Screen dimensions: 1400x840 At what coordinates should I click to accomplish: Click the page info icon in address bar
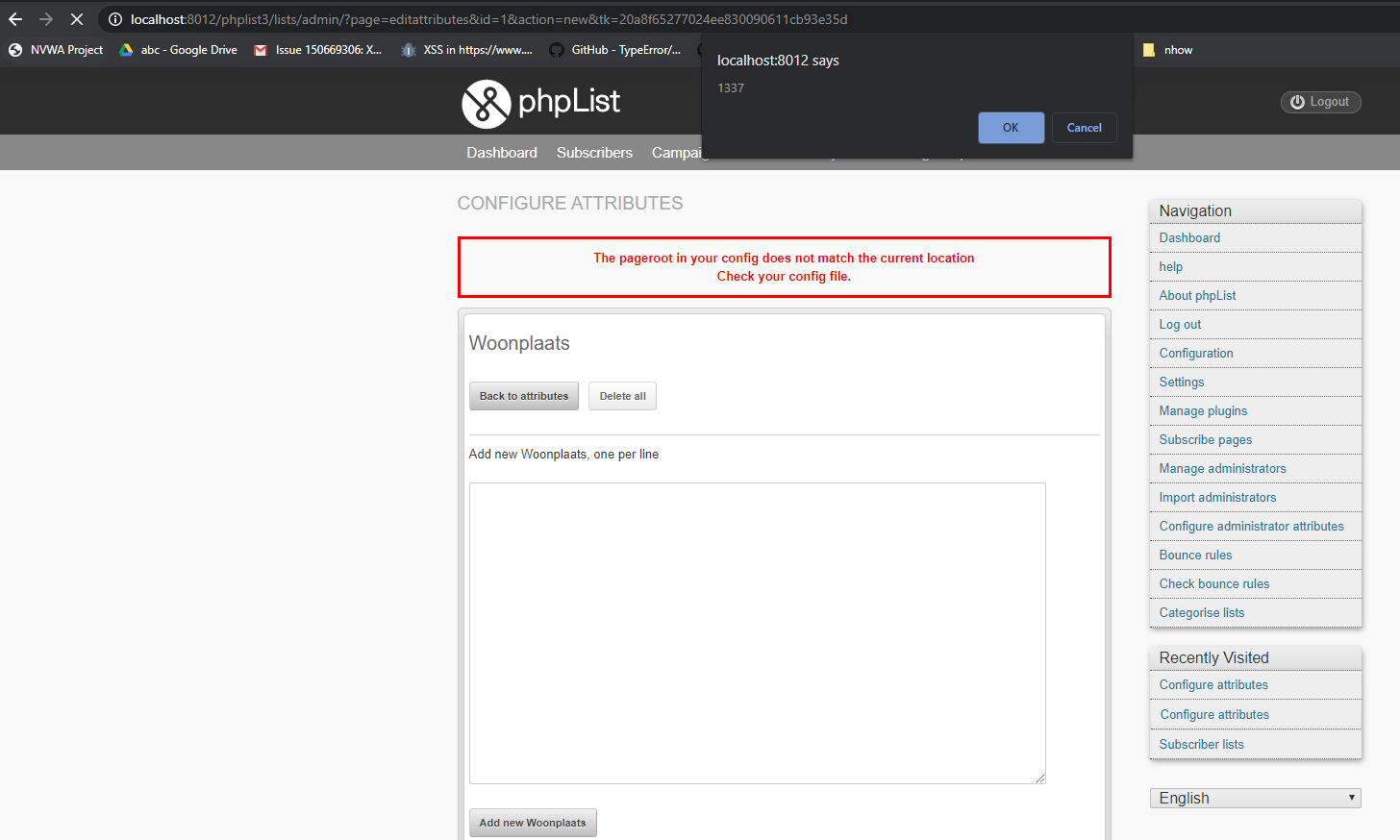(115, 18)
